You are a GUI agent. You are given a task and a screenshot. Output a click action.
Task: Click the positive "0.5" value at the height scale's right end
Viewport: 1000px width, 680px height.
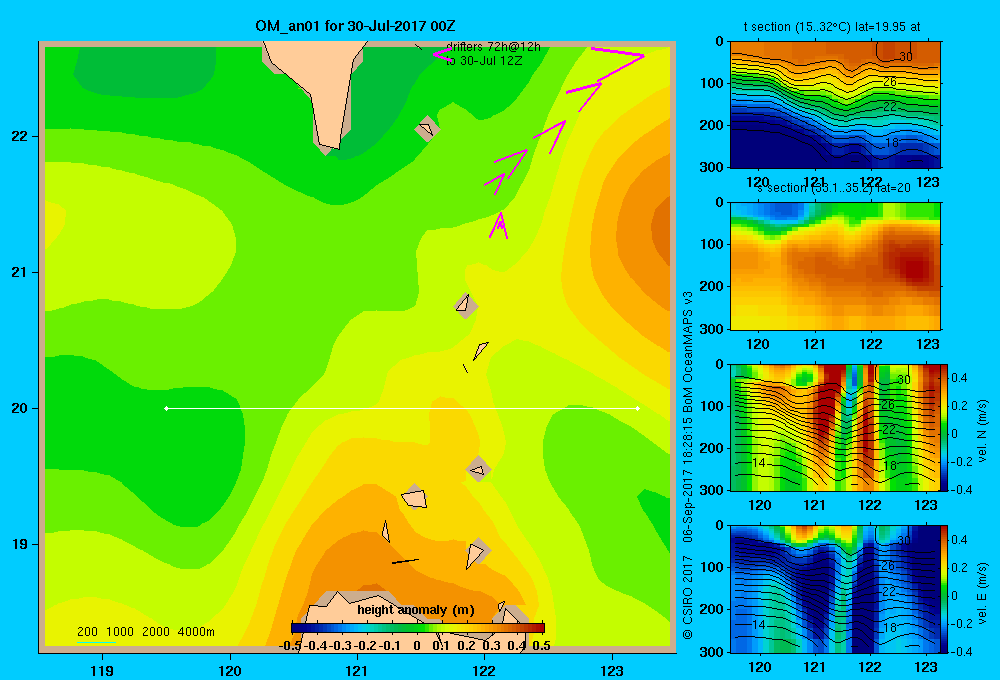(541, 646)
